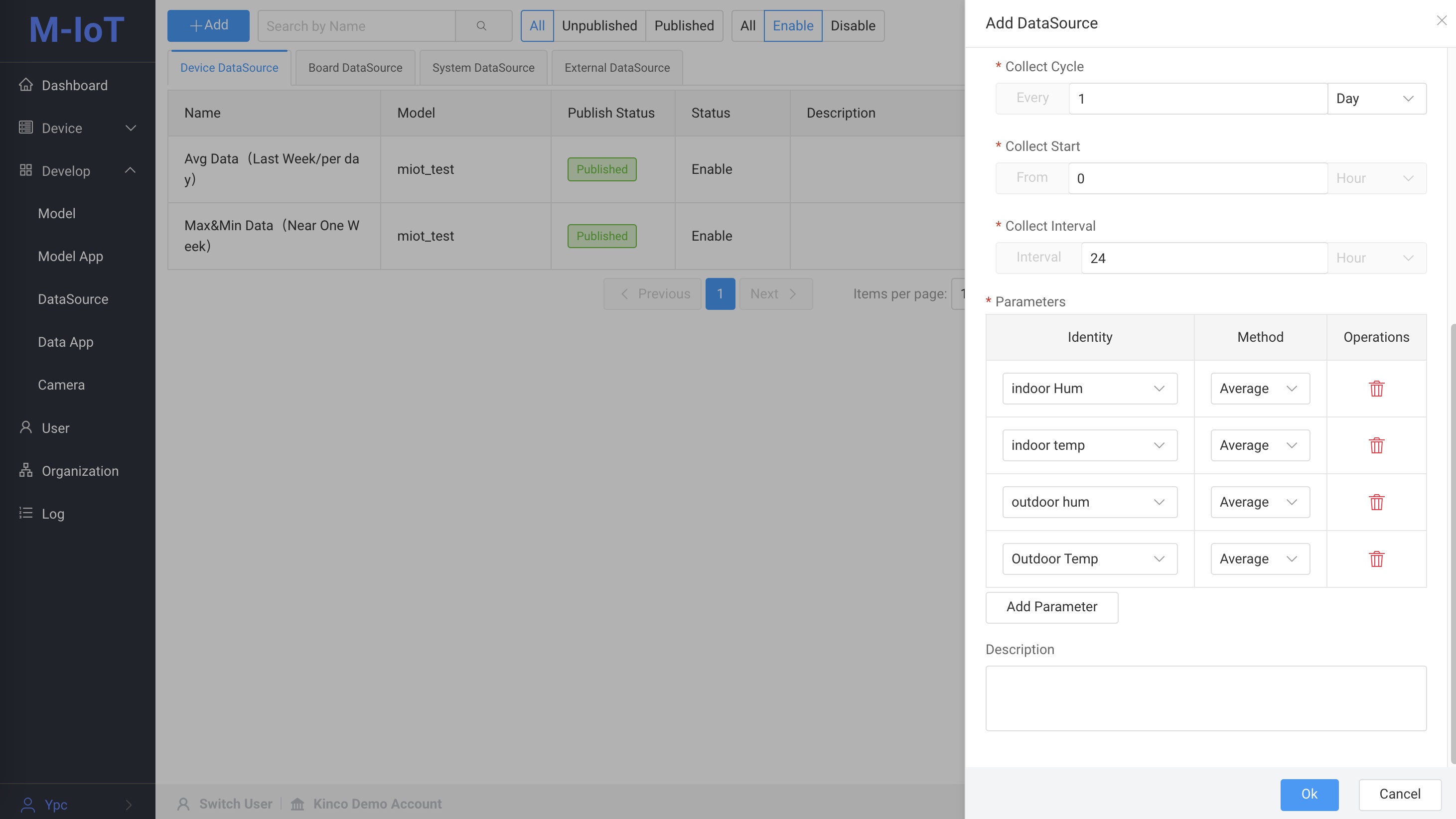This screenshot has width=1456, height=819.
Task: Delete the indoor Hum parameter row
Action: point(1376,388)
